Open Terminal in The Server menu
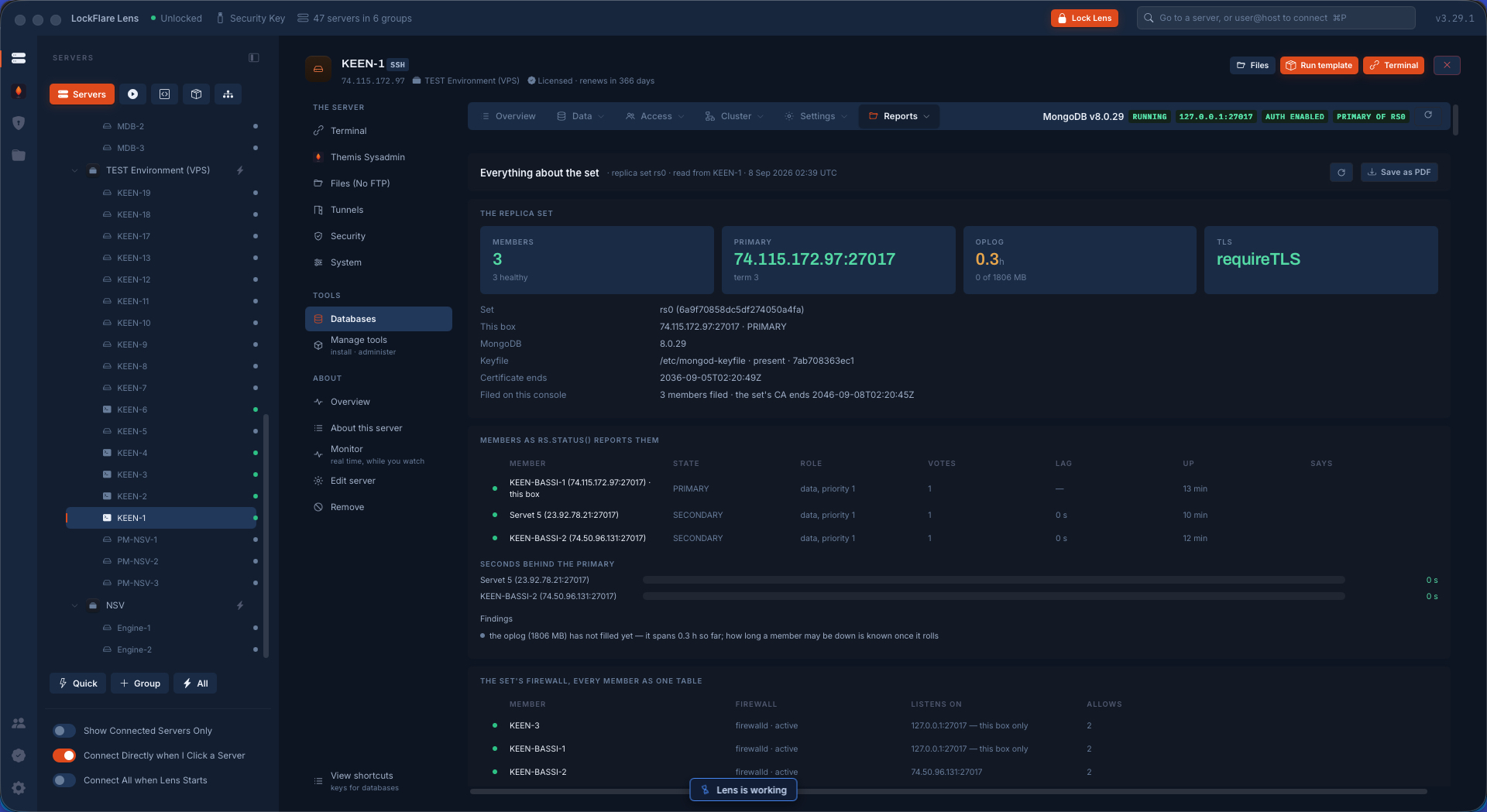The width and height of the screenshot is (1487, 812). (x=379, y=131)
